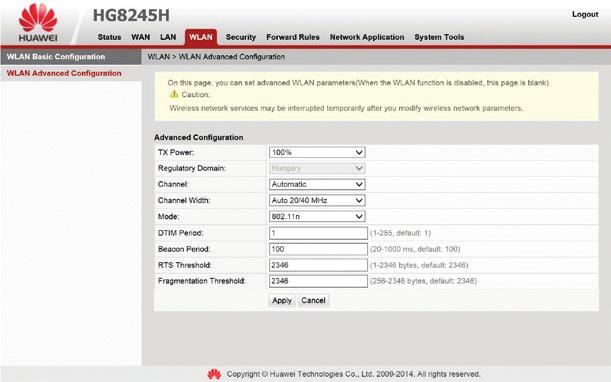Click the 'Beacon Period:' label
611x382 pixels.
click(x=184, y=249)
